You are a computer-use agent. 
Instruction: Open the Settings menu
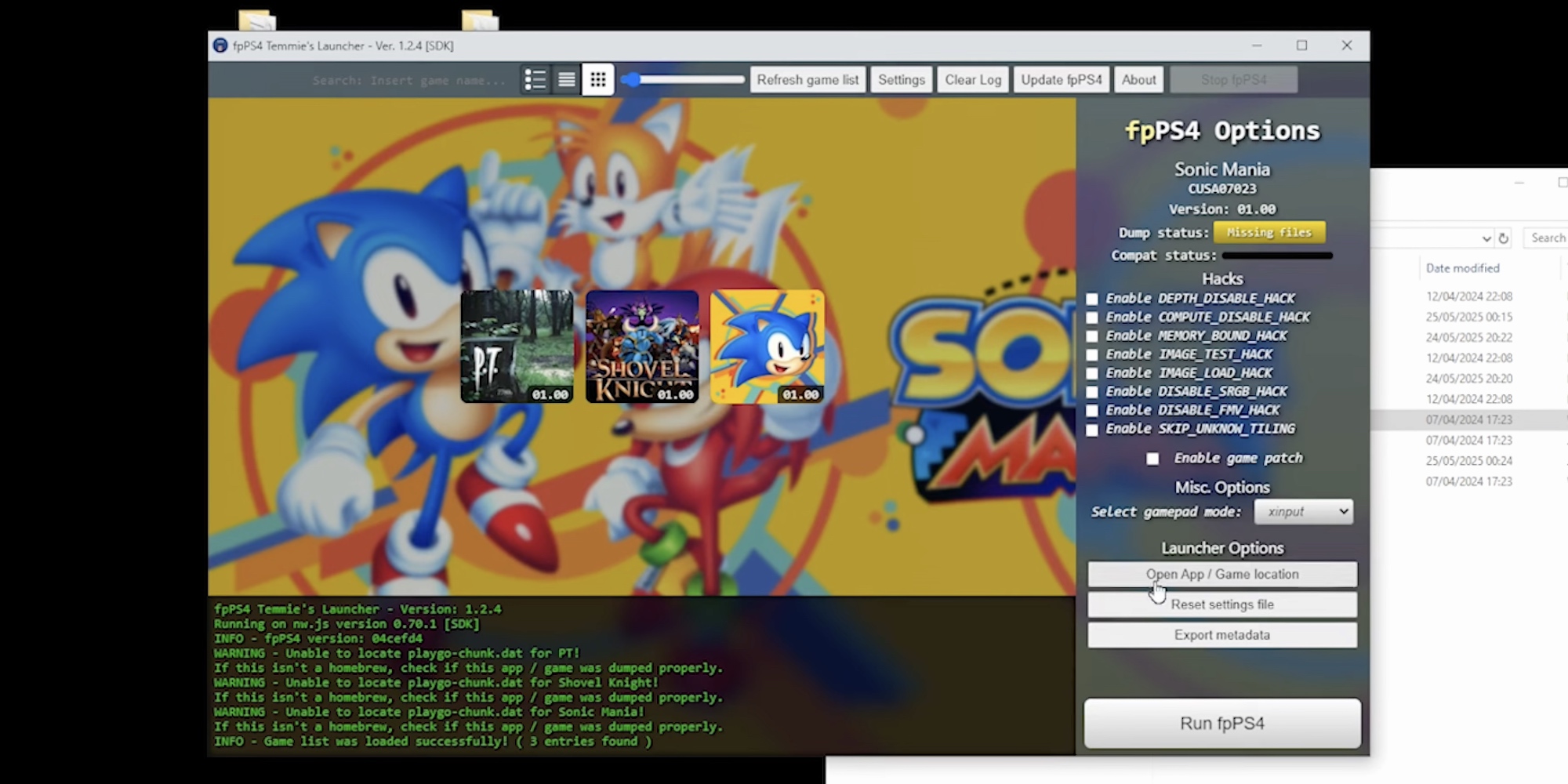click(901, 79)
